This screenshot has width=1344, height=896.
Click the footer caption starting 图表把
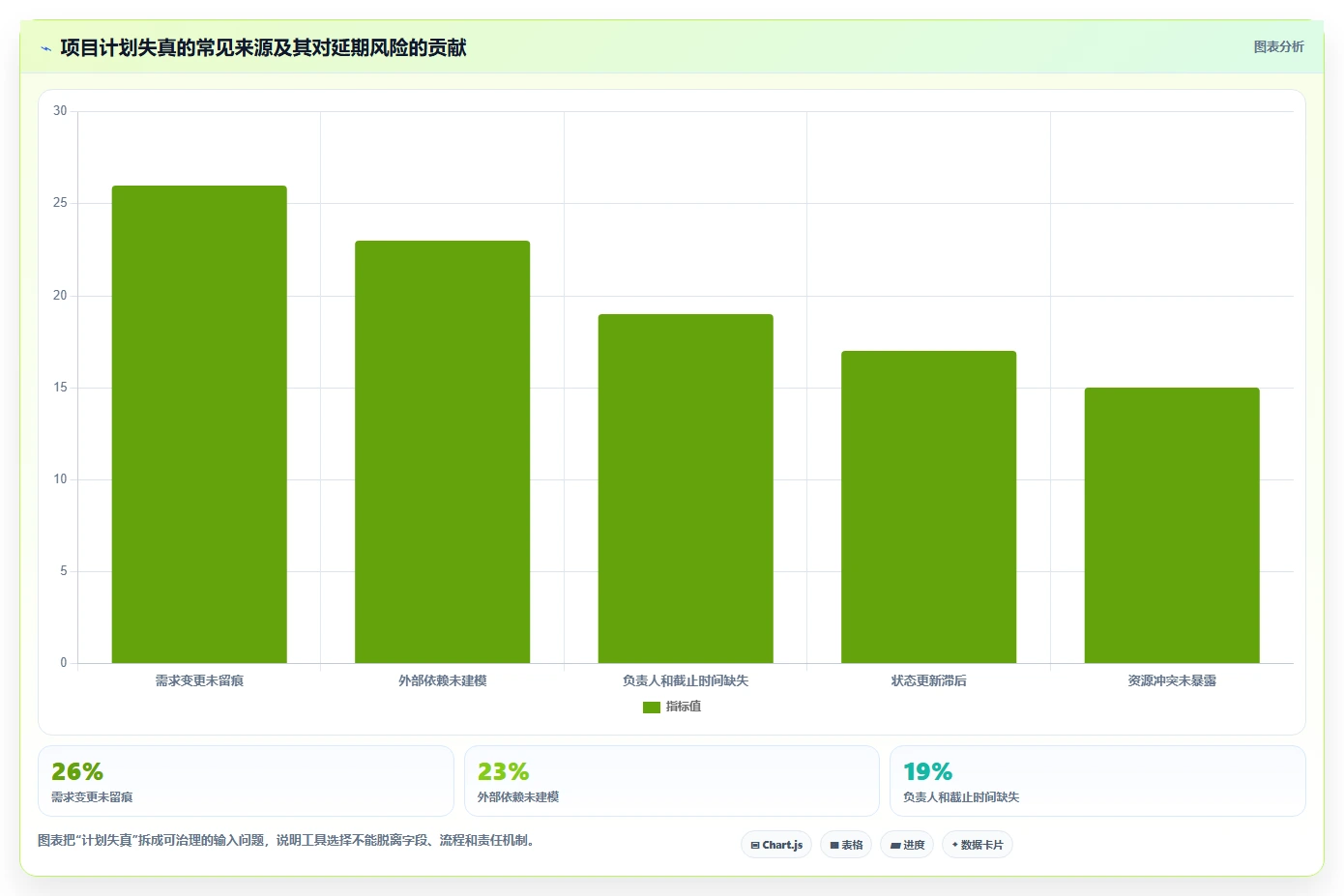(286, 840)
